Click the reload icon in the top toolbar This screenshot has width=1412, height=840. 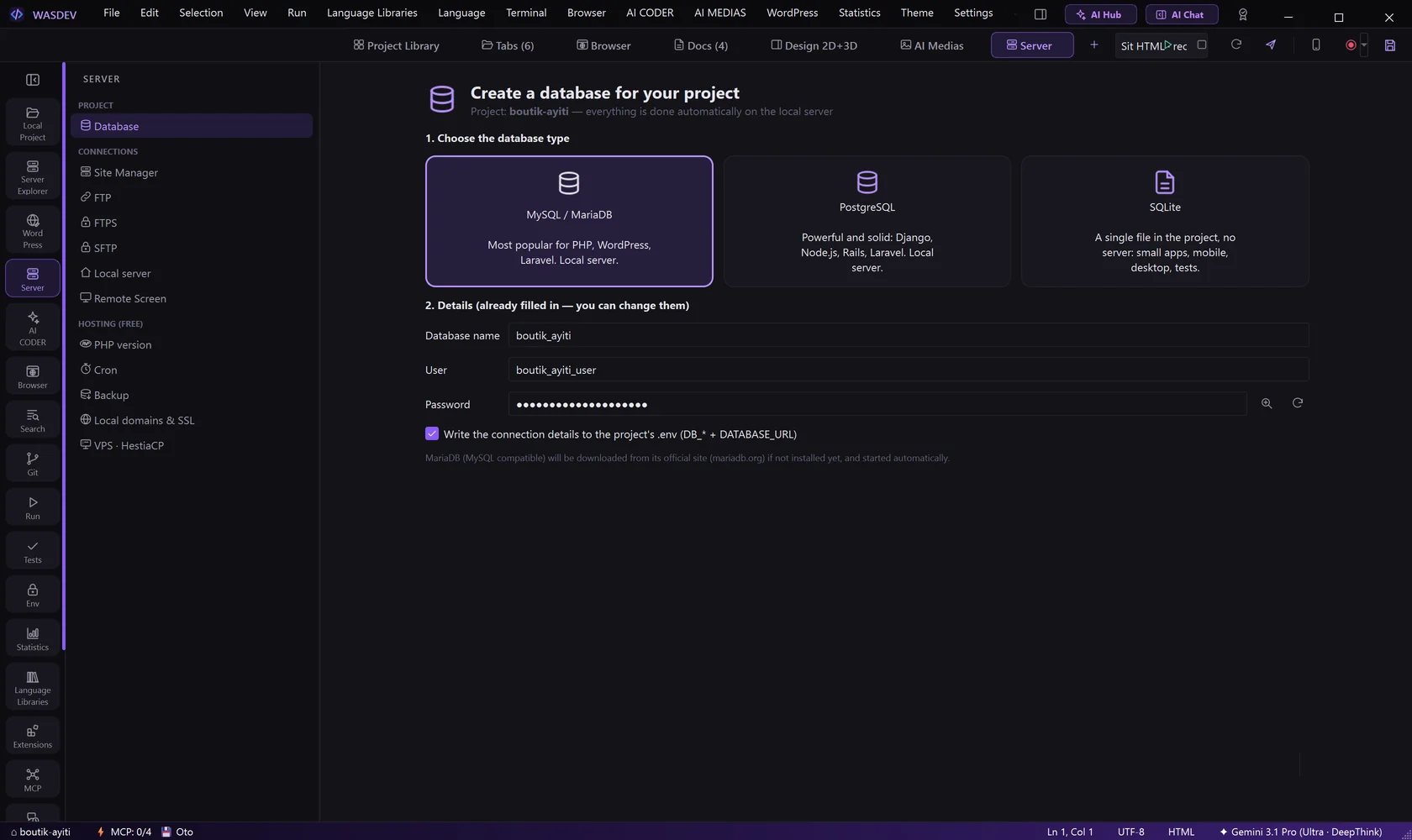[x=1236, y=45]
